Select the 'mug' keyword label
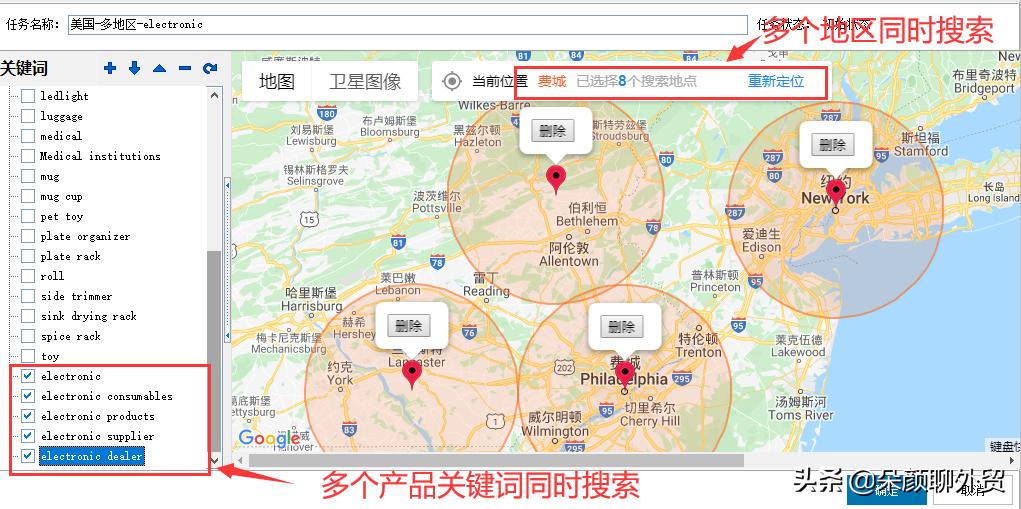 click(49, 176)
